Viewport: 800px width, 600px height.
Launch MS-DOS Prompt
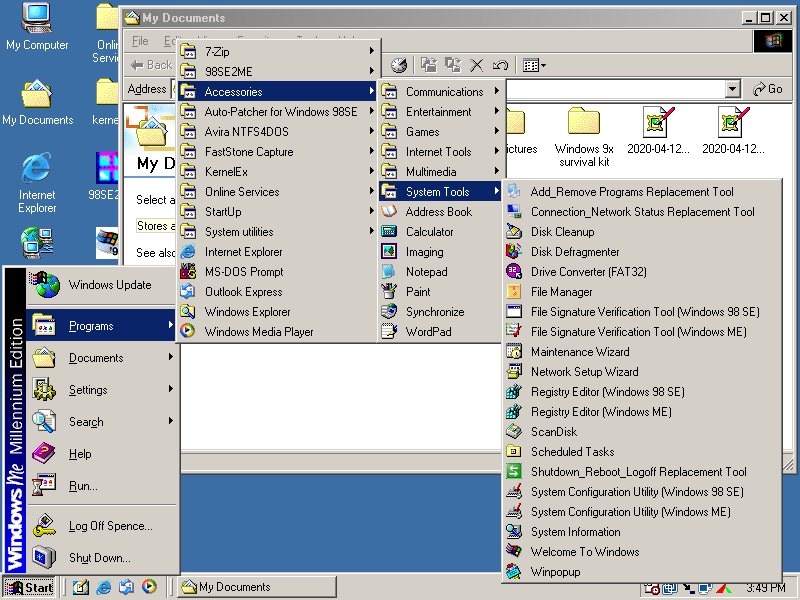click(277, 271)
